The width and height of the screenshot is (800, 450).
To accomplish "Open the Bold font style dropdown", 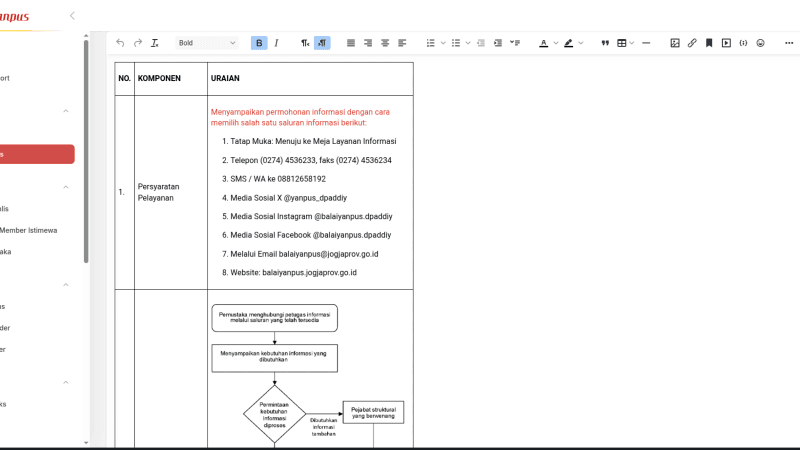I will pos(207,43).
